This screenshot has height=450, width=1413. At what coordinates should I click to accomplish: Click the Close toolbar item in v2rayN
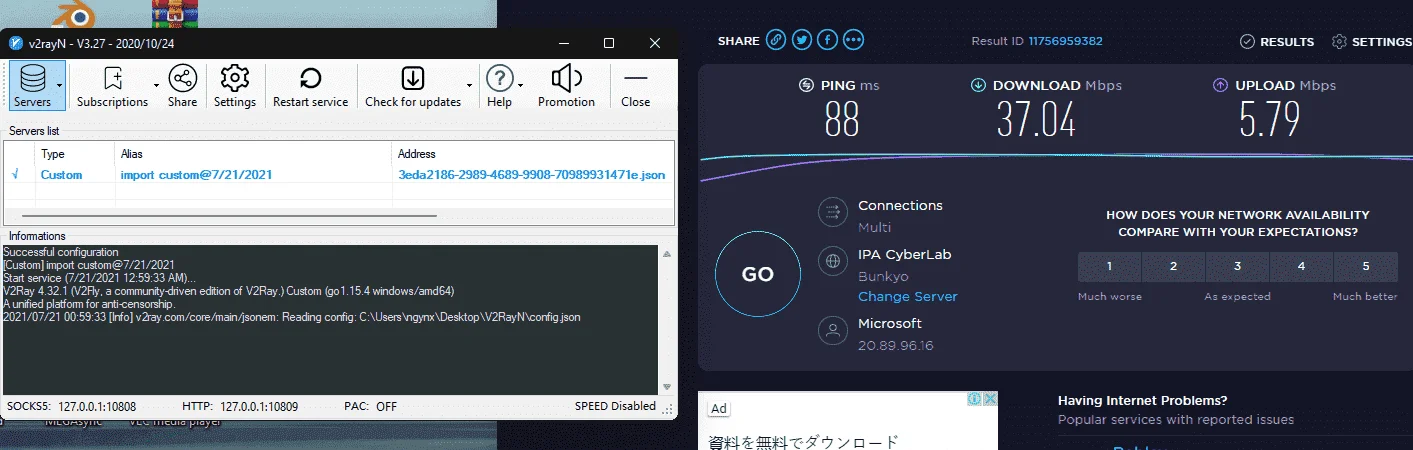[x=635, y=85]
